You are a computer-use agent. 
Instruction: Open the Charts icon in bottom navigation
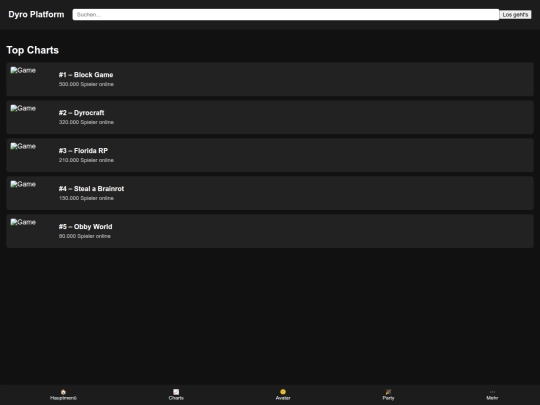point(176,392)
